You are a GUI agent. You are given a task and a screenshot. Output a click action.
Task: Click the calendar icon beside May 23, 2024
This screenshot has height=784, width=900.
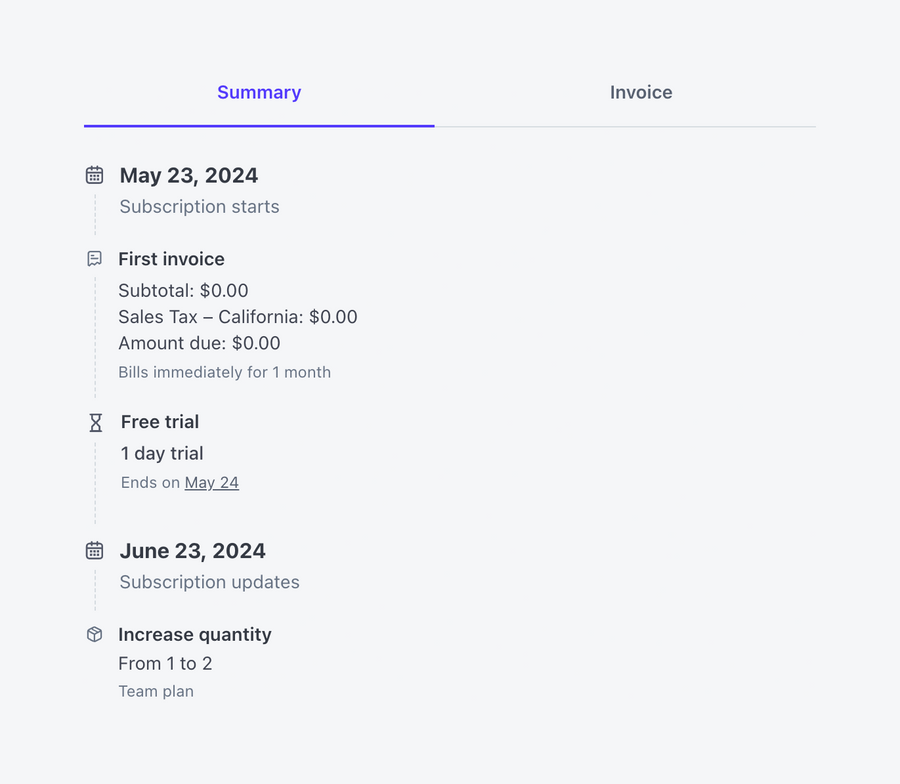pos(94,174)
